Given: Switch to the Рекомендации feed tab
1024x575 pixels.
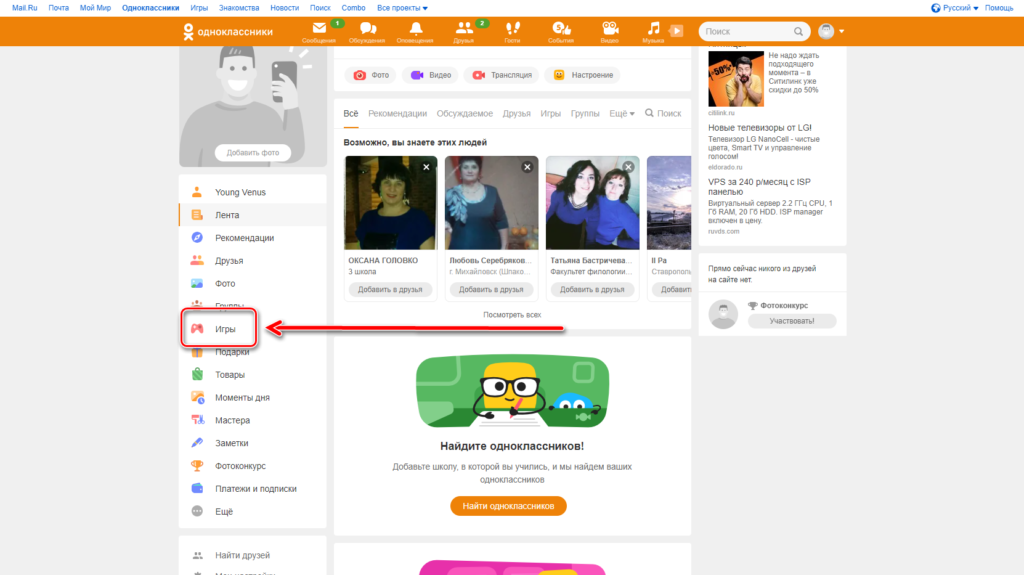Looking at the screenshot, I should tap(397, 114).
